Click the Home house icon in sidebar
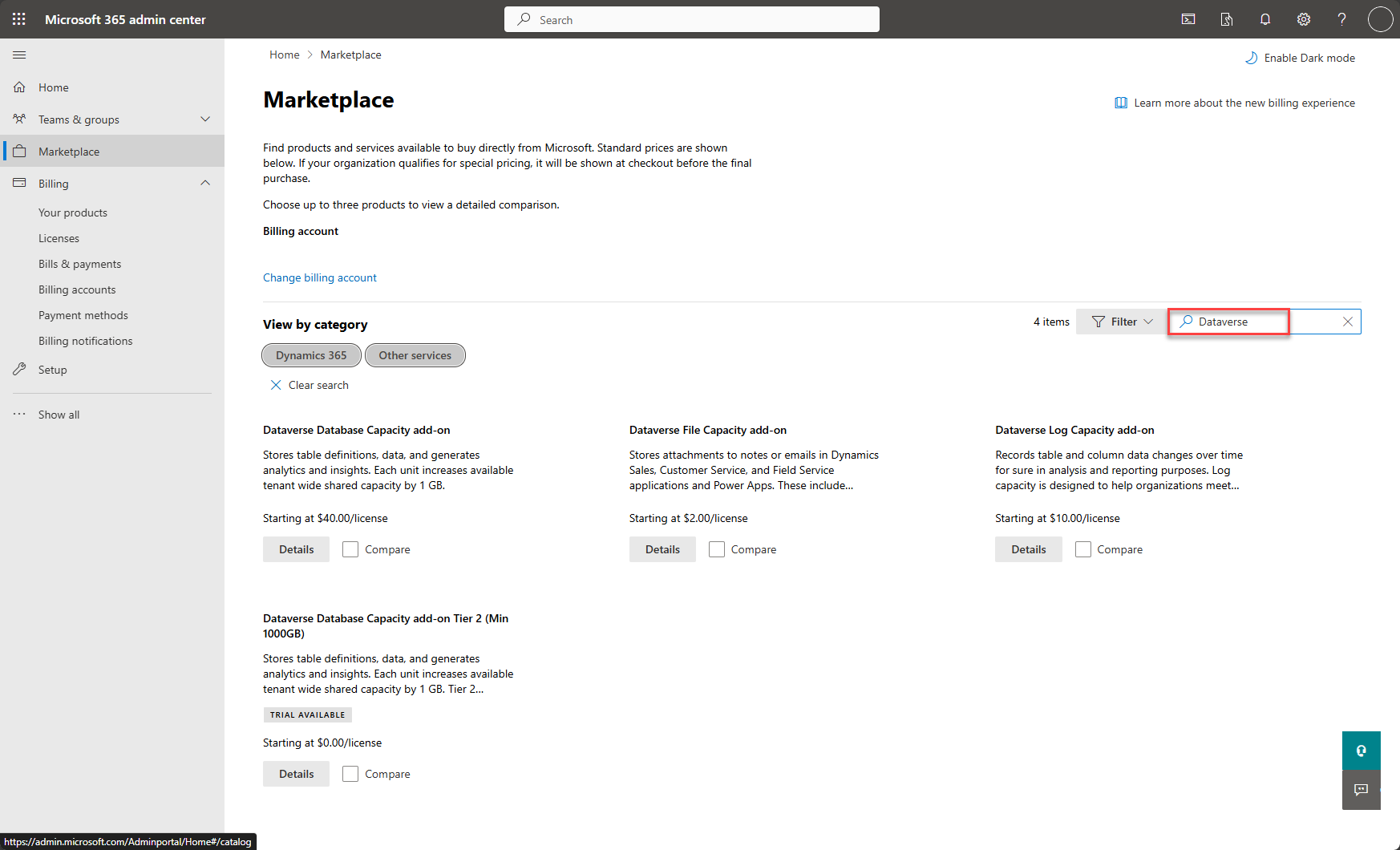Image resolution: width=1400 pixels, height=850 pixels. 19,87
